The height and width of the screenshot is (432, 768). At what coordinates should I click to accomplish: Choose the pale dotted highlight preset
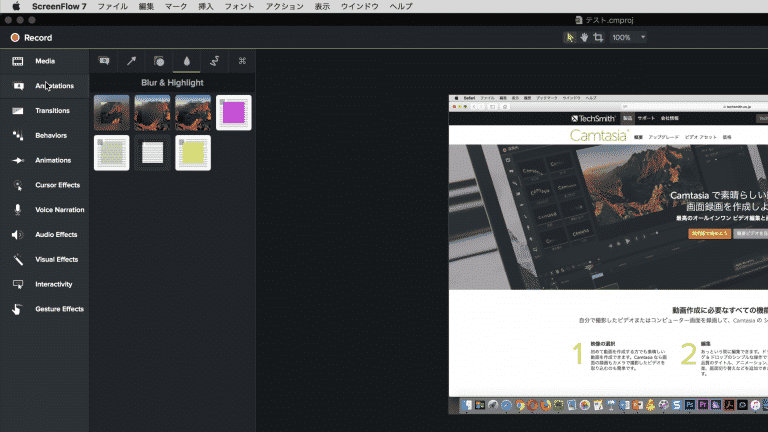112,153
